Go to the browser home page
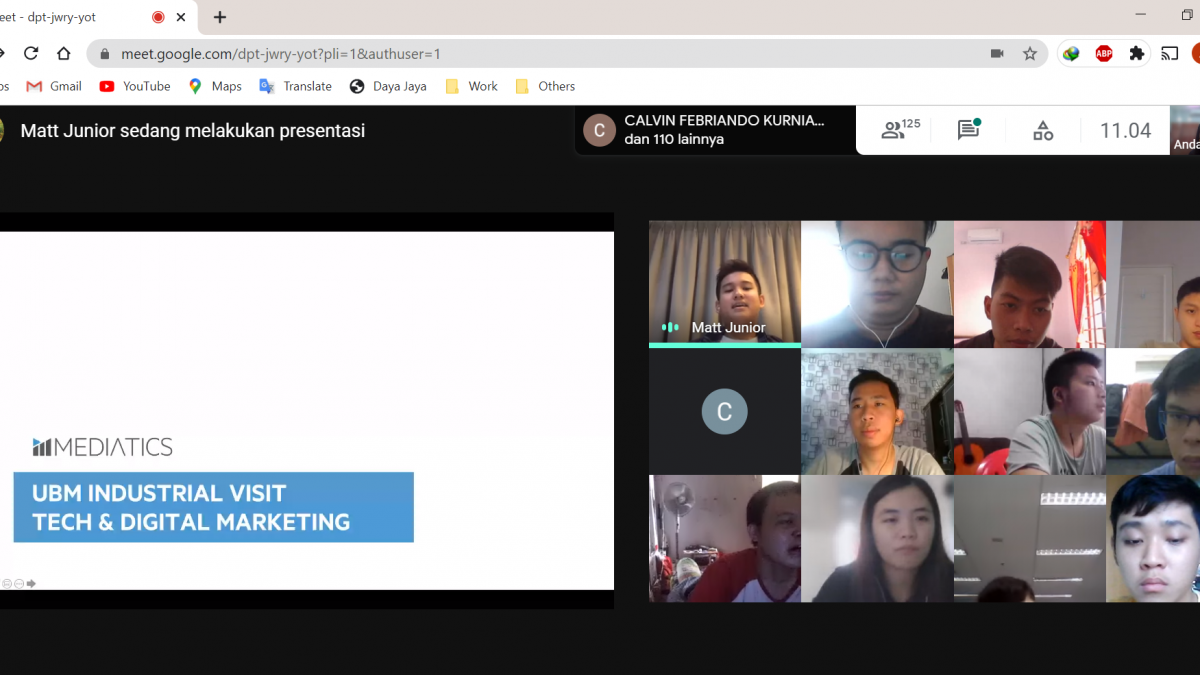Screen dimensions: 1200x675 pyautogui.click(x=64, y=54)
